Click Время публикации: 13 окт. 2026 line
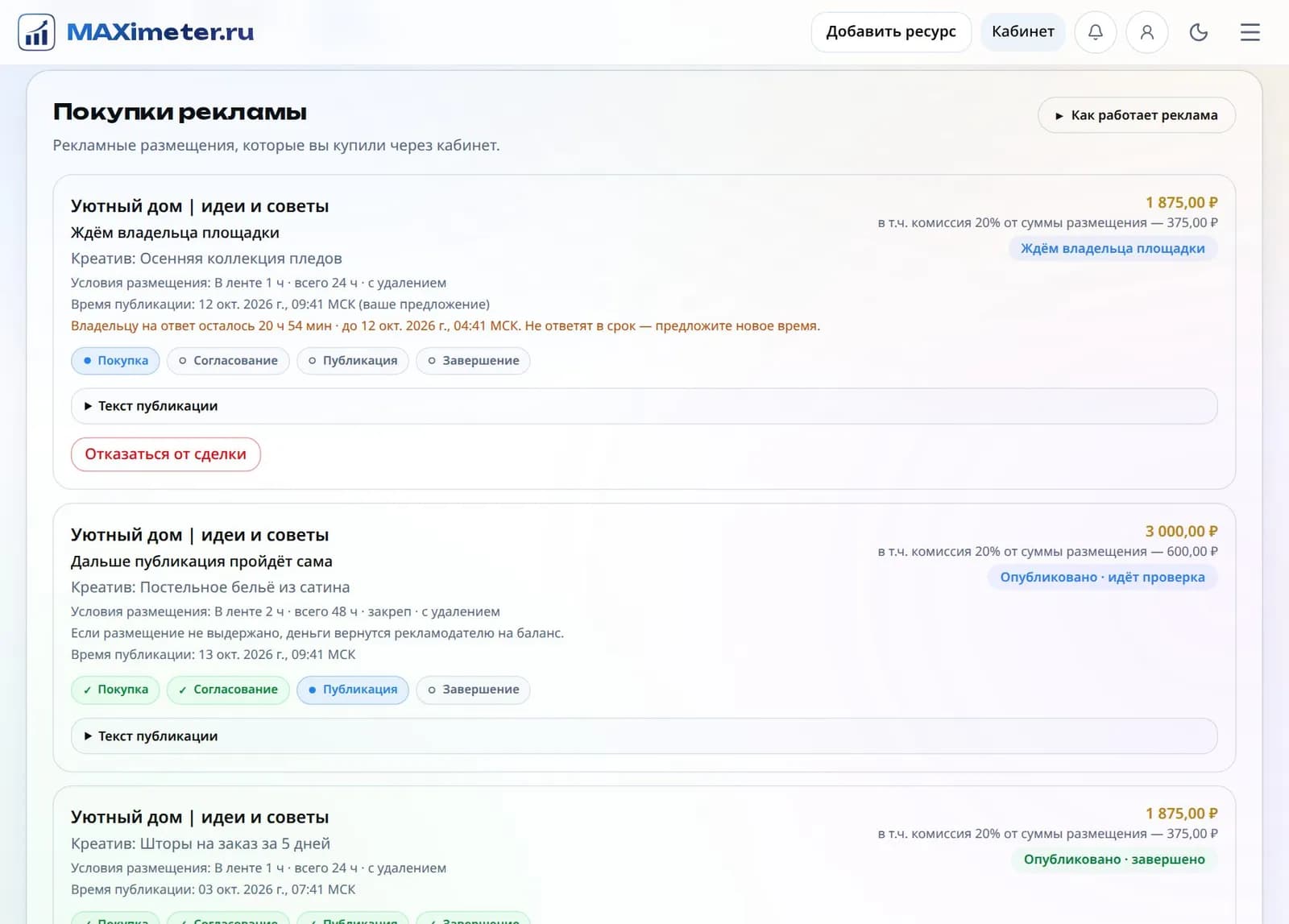This screenshot has width=1289, height=924. click(x=213, y=655)
